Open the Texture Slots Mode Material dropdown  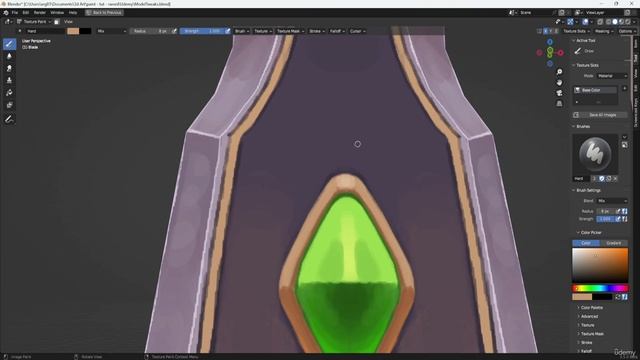tap(612, 76)
